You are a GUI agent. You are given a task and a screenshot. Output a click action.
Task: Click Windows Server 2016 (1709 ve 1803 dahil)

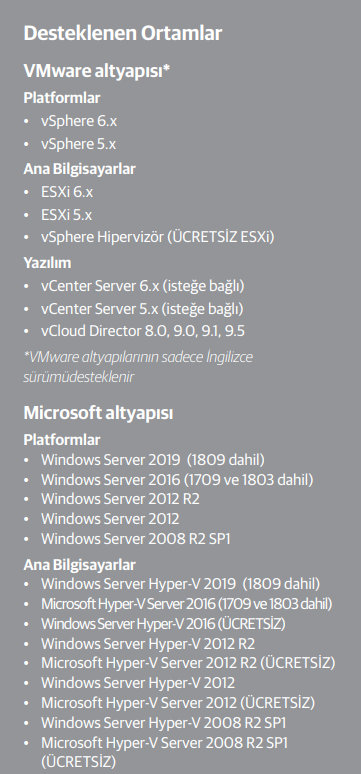[x=177, y=479]
